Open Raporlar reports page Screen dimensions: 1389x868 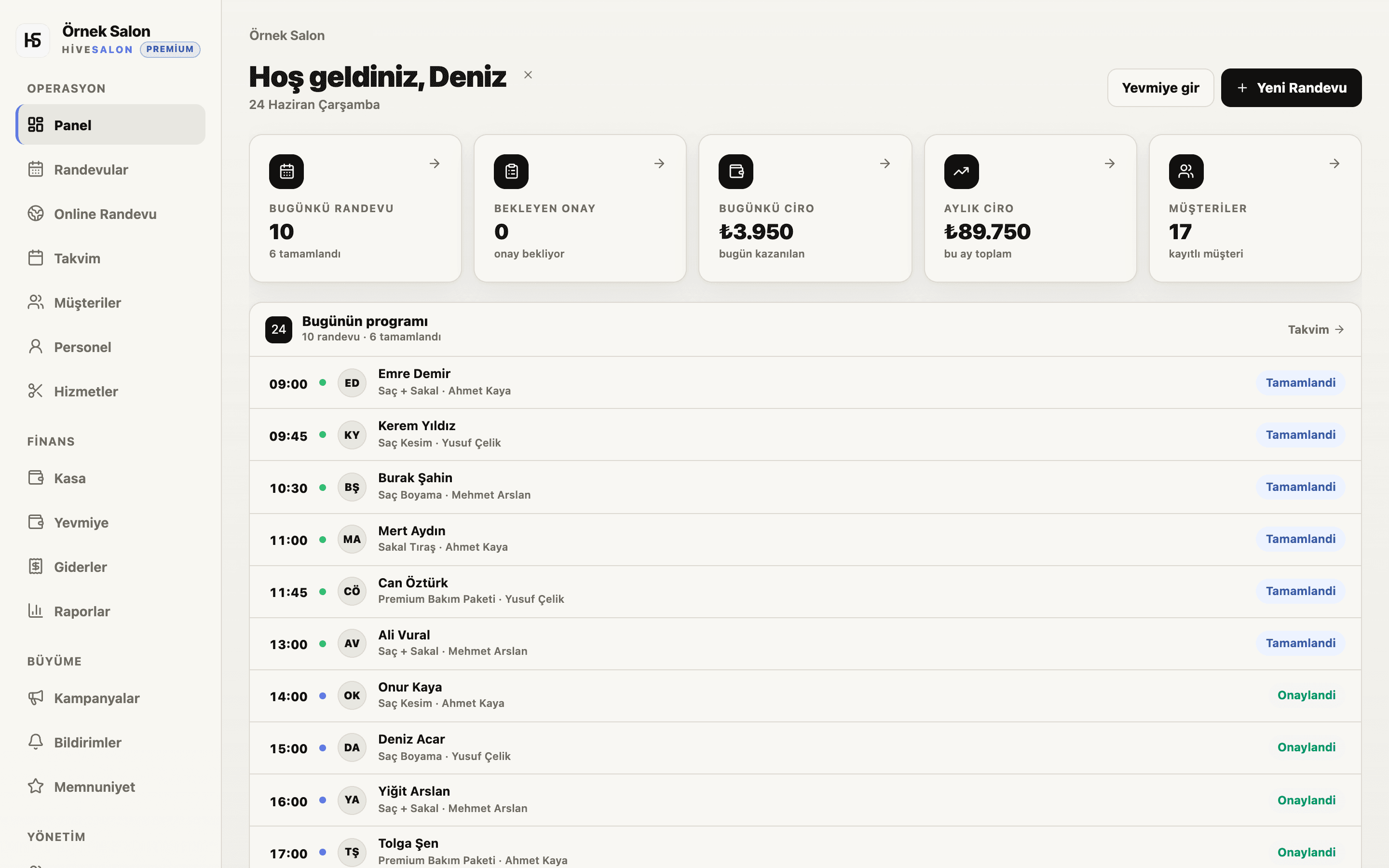click(x=110, y=611)
